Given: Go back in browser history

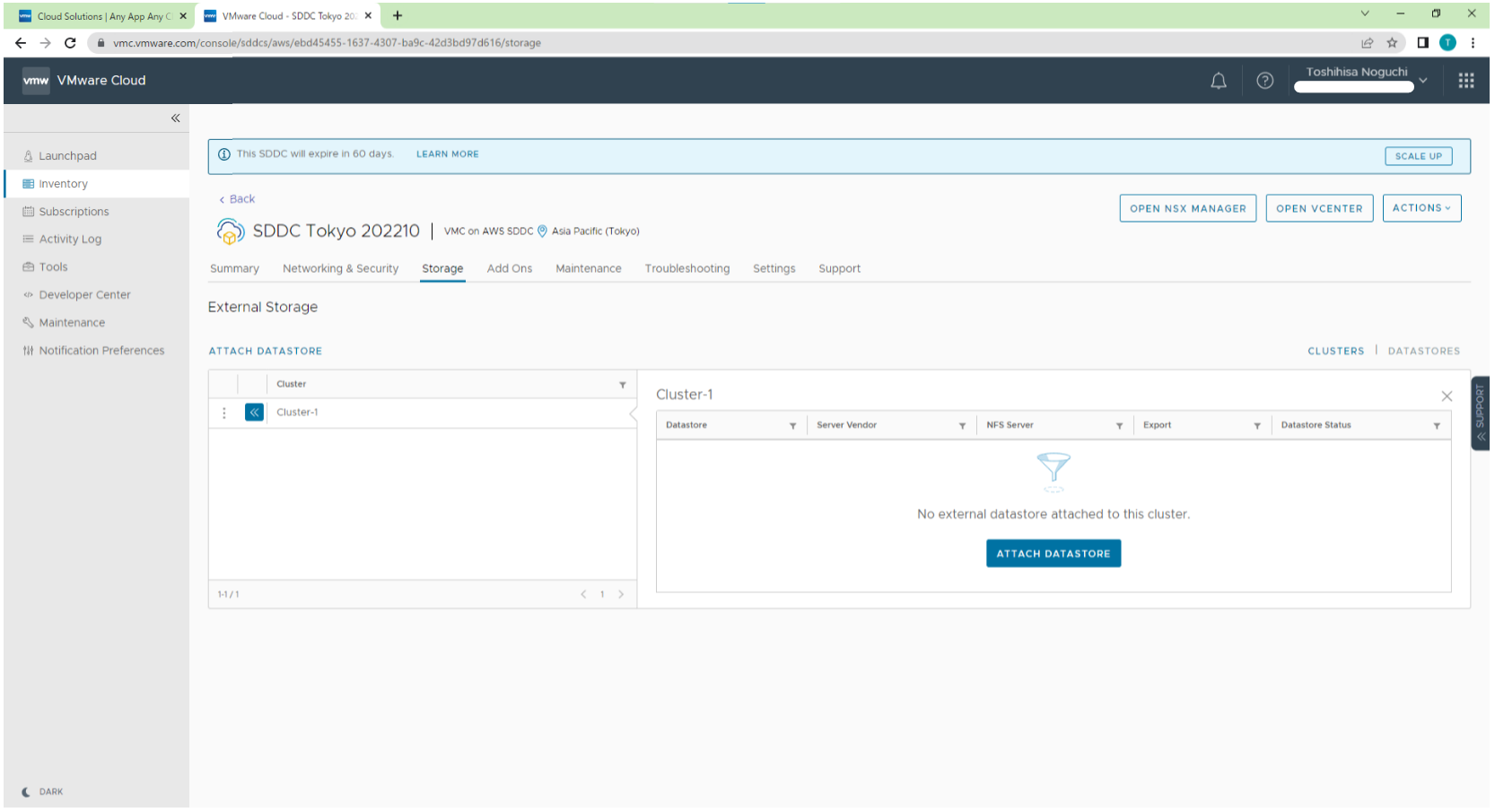Looking at the screenshot, I should [x=21, y=43].
